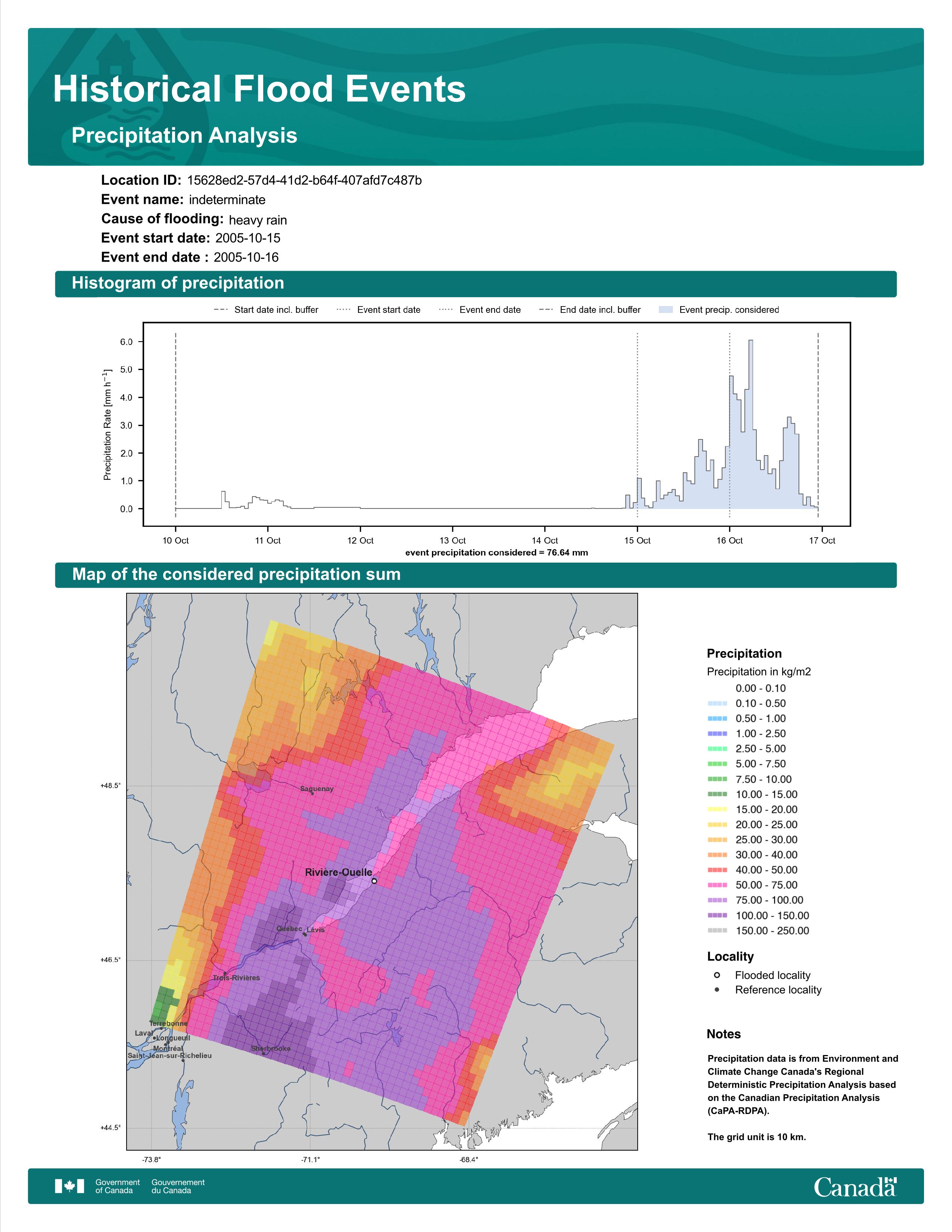Image resolution: width=952 pixels, height=1232 pixels.
Task: Click the Start date incl. buffer legend entry
Action: tap(266, 310)
